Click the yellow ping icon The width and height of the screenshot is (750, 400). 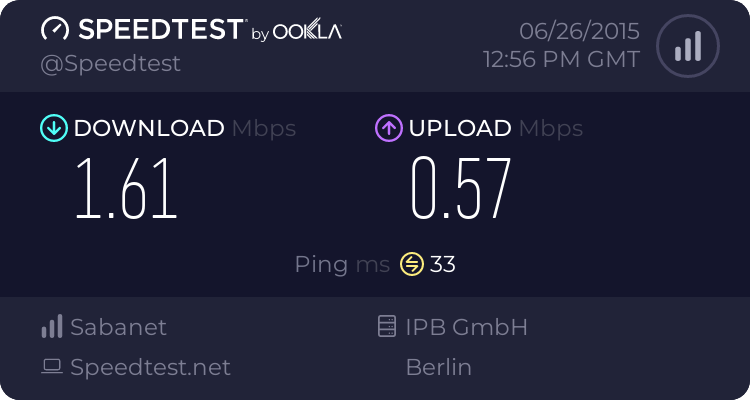pos(412,264)
